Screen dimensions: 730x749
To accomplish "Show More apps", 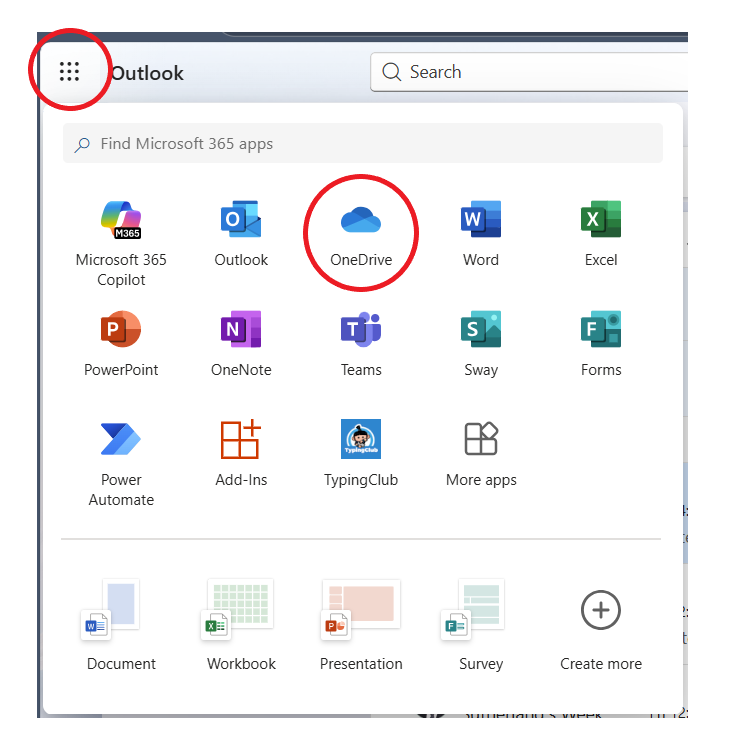I will click(x=481, y=453).
